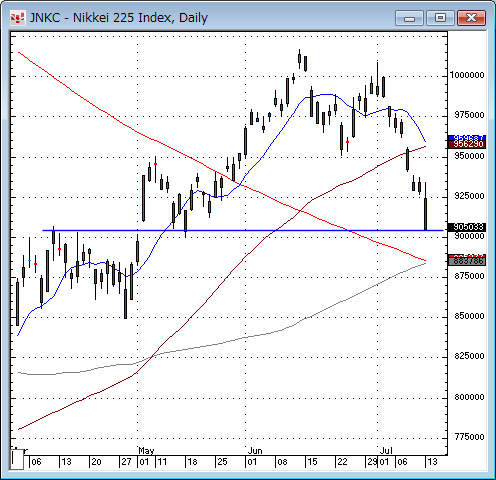Click the 925000 price axis label

click(469, 196)
